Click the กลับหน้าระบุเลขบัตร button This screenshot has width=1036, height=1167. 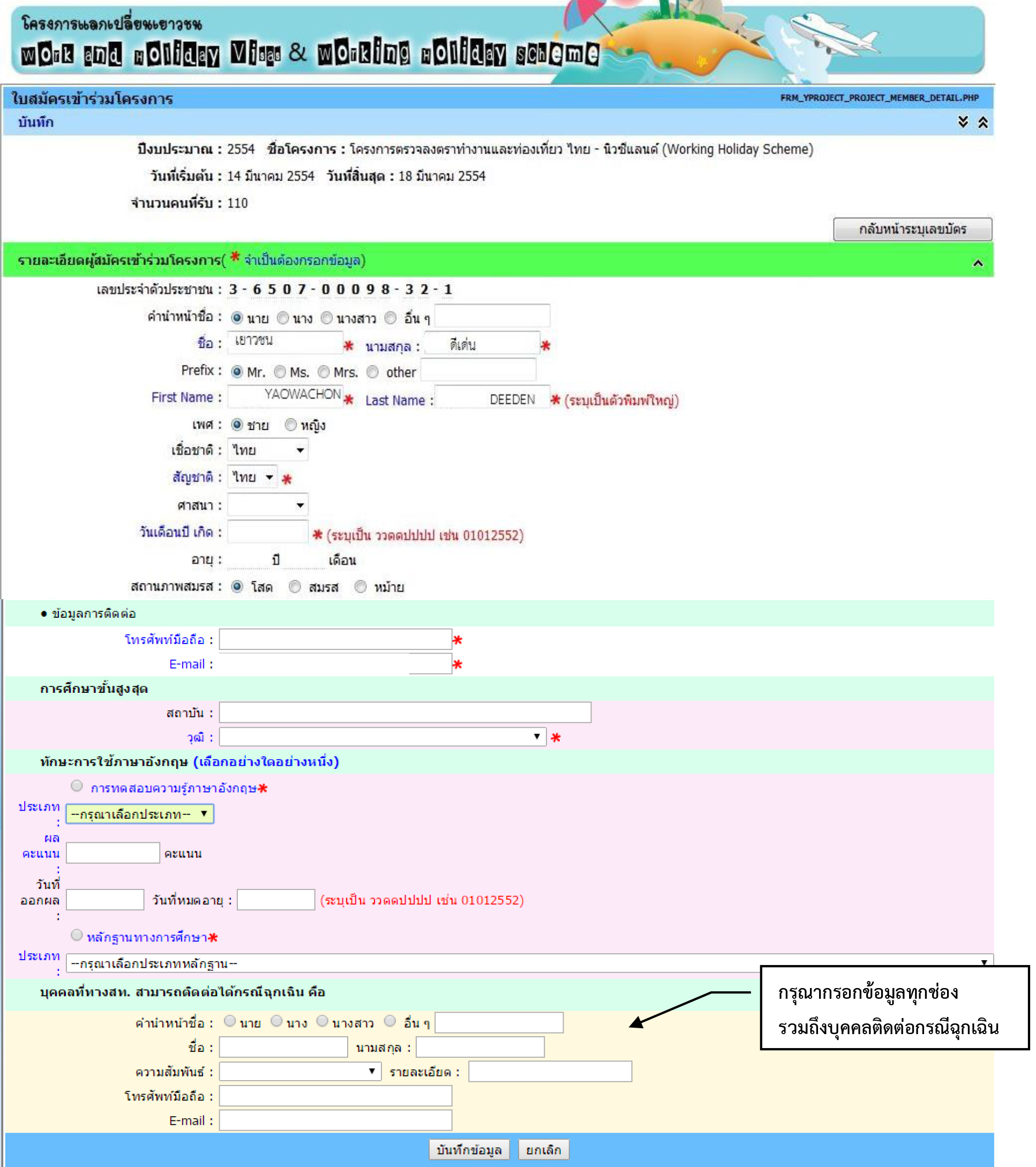pyautogui.click(x=912, y=229)
